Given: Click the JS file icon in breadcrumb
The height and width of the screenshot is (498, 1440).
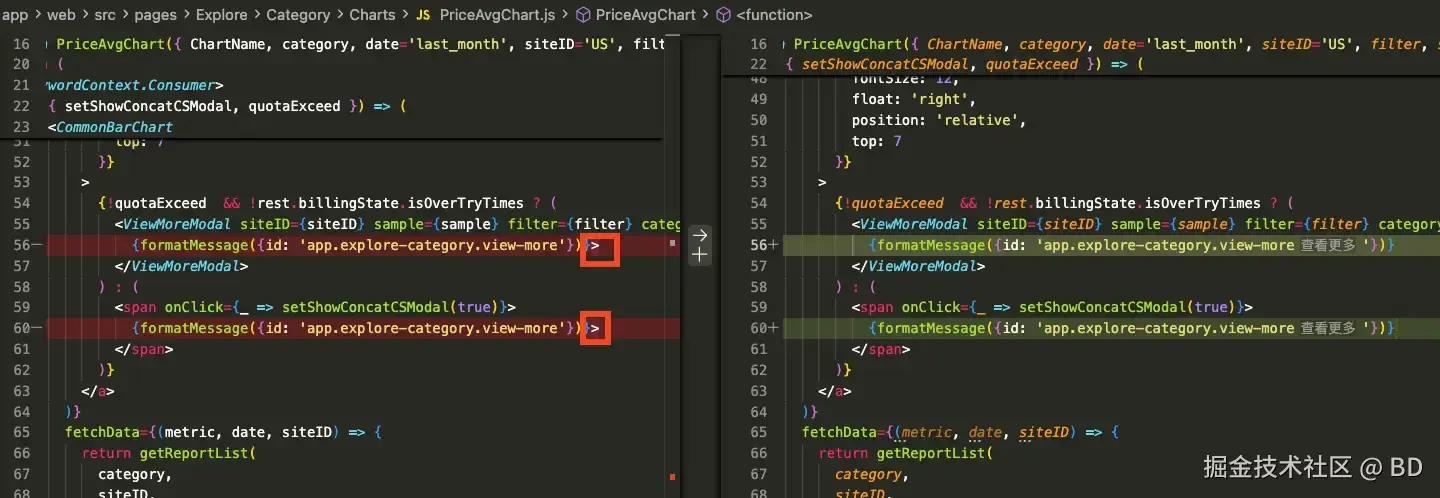Looking at the screenshot, I should click(423, 15).
